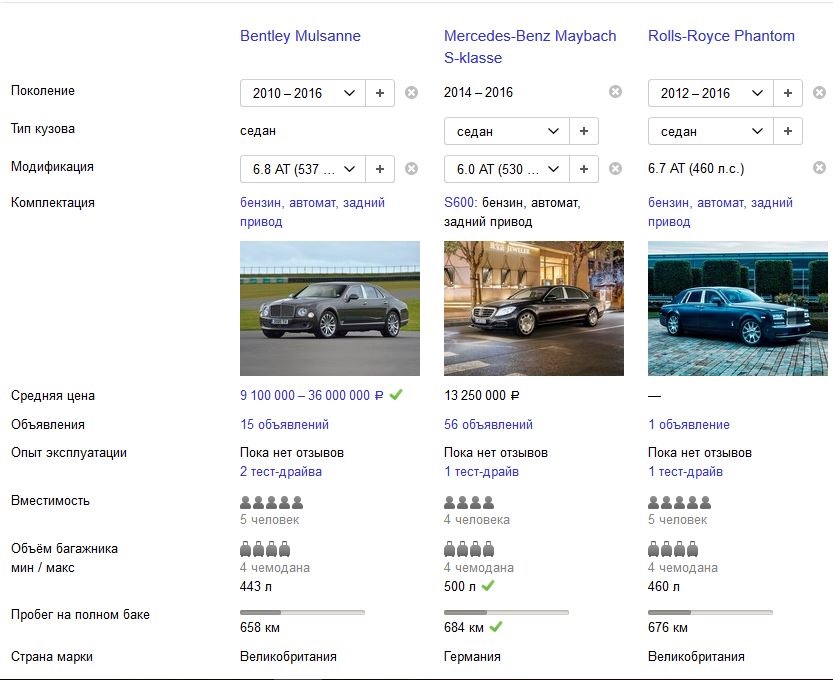Add another generation with plus next to 2010 – 2016
833x680 pixels.
point(380,93)
